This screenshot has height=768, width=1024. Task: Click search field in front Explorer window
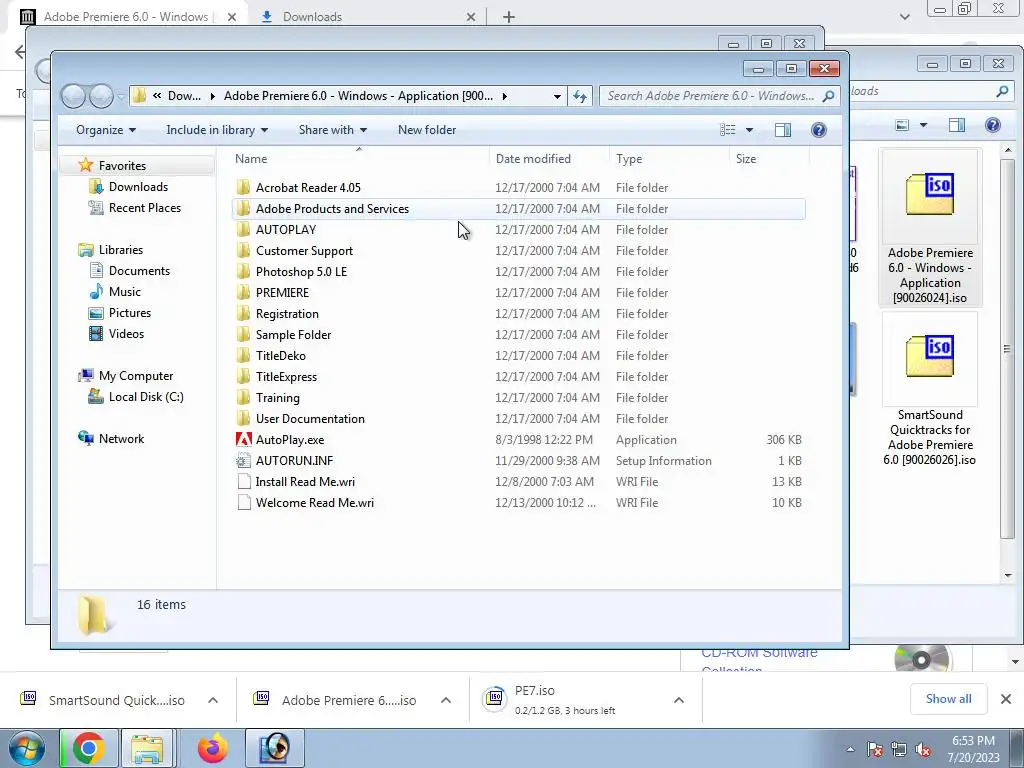coord(711,96)
